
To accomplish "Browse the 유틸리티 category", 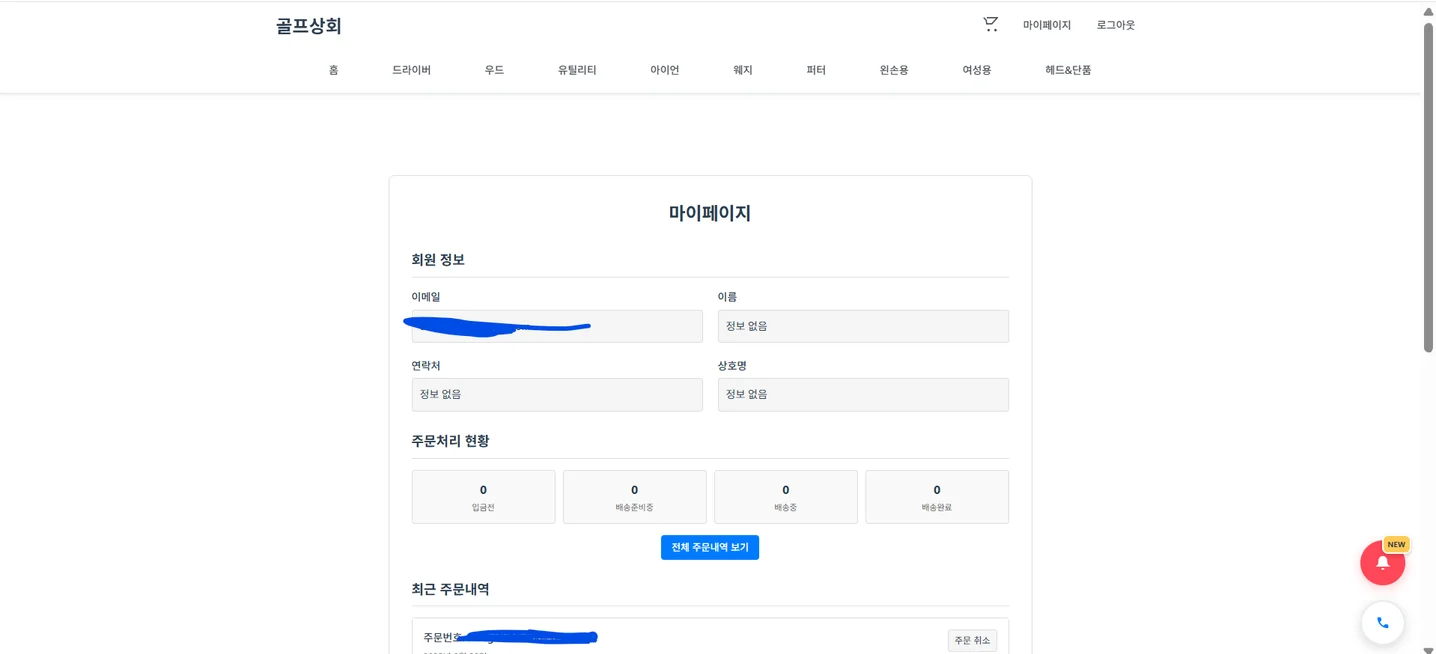I will pos(576,70).
